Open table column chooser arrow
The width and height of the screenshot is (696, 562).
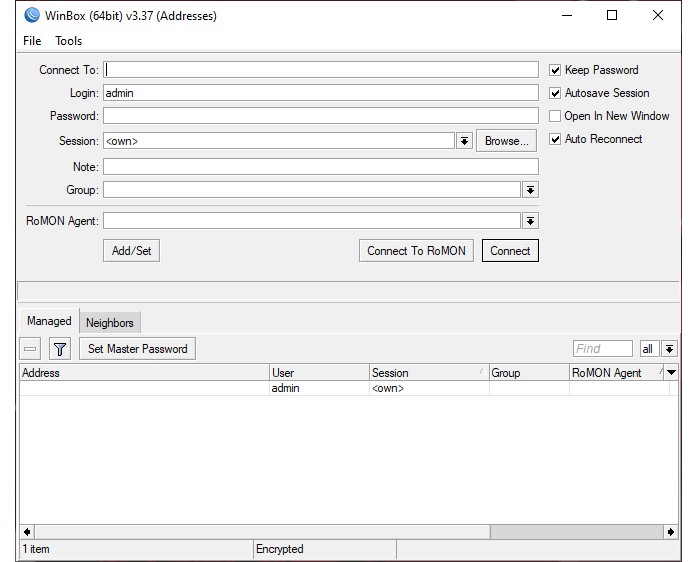[672, 372]
